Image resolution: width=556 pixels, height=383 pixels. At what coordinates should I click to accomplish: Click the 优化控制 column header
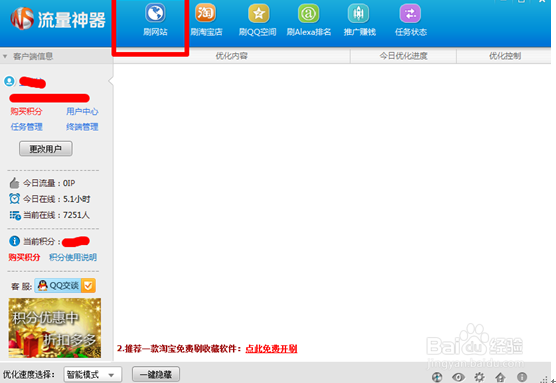(505, 56)
